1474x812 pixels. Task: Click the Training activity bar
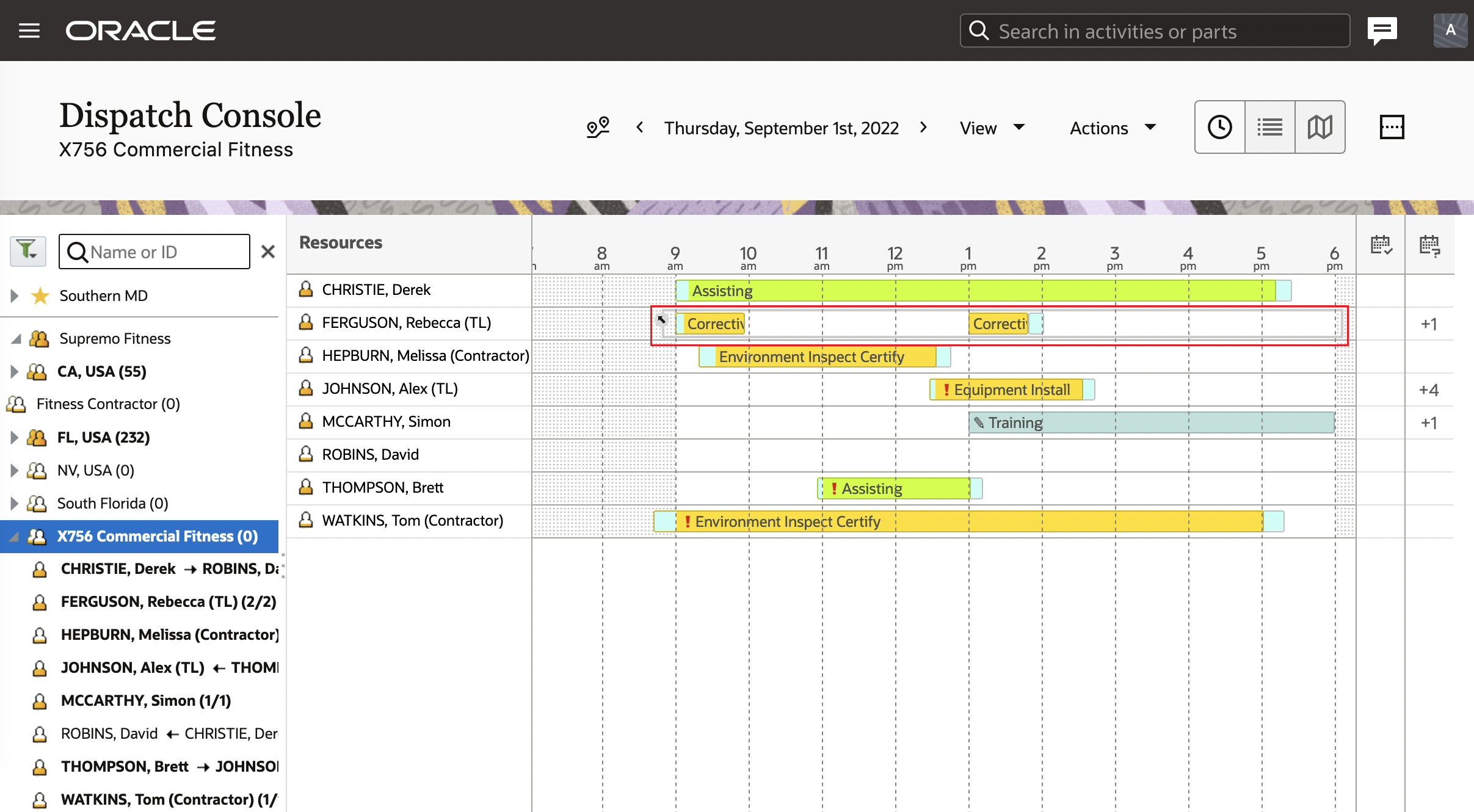(x=1151, y=422)
